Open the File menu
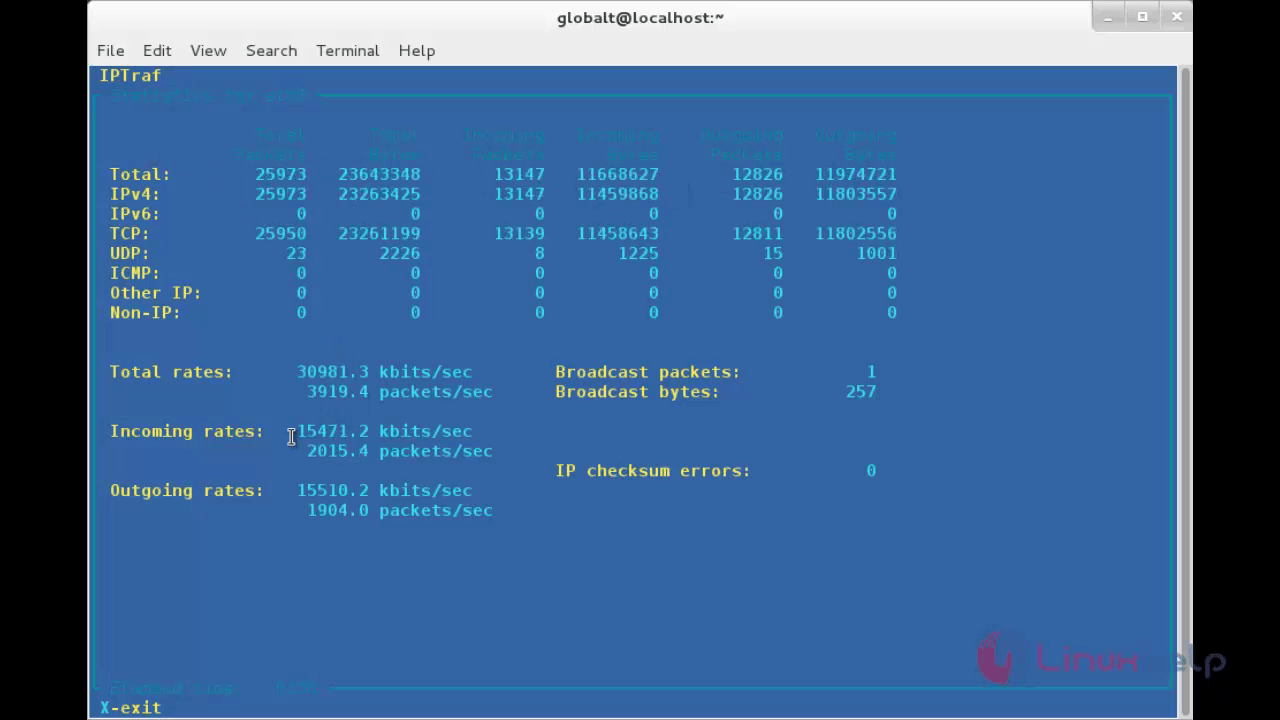The width and height of the screenshot is (1280, 720). click(110, 50)
